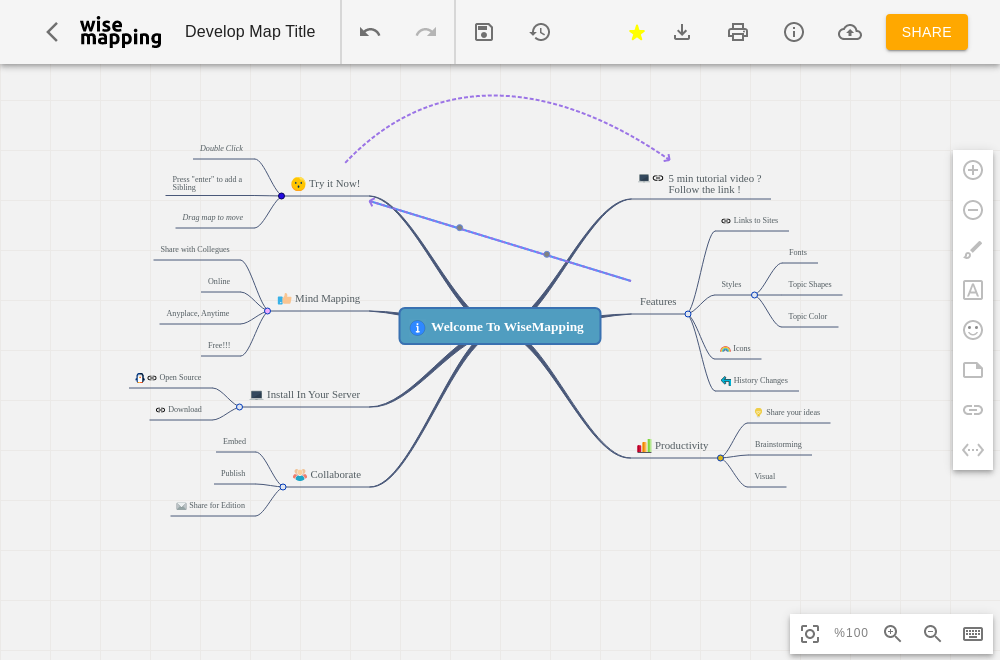
Task: Collapse Install In Your Server branch connector
Action: [x=239, y=407]
